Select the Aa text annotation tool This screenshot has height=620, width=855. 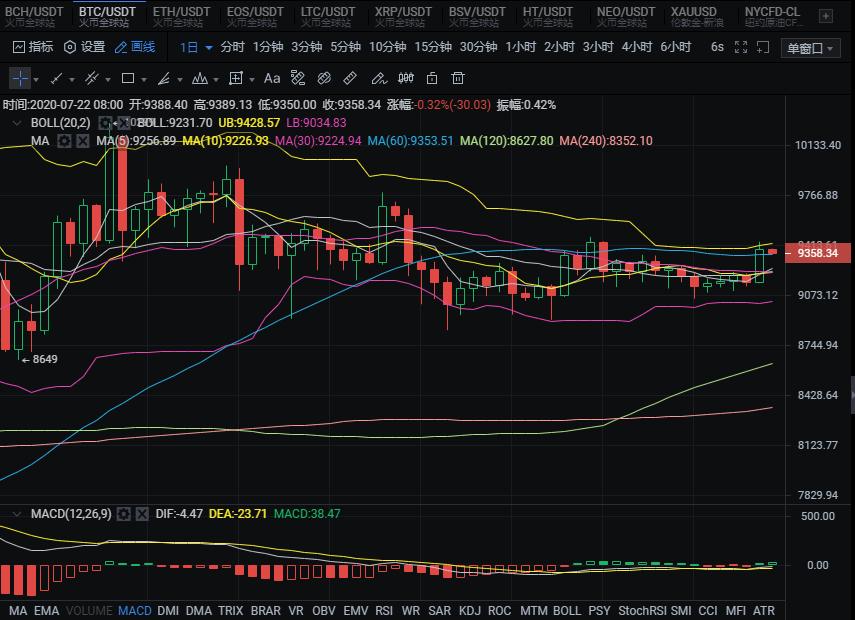pyautogui.click(x=272, y=79)
